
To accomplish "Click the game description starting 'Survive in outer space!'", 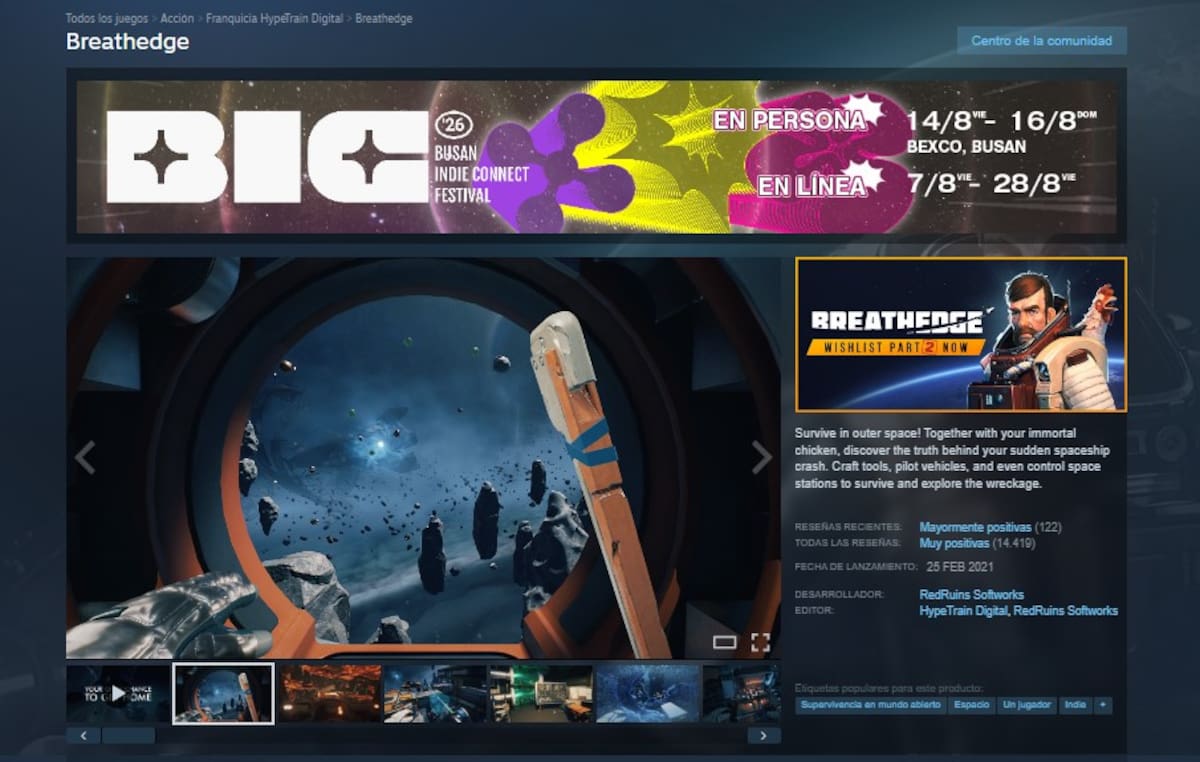I will [955, 459].
